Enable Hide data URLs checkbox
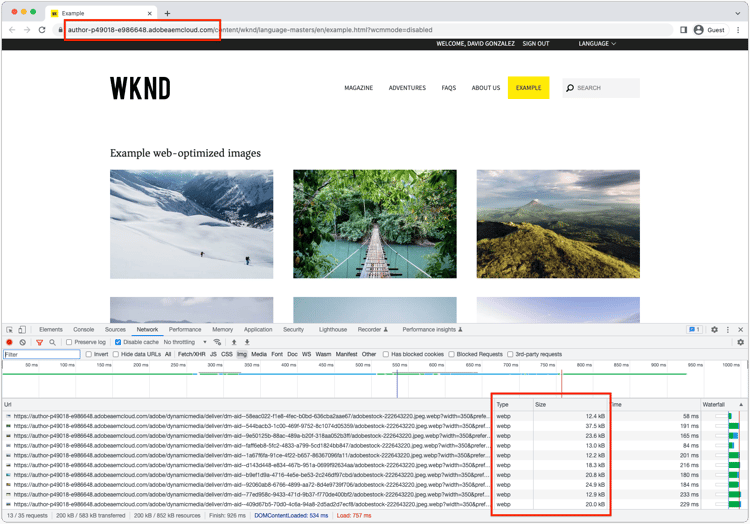The width and height of the screenshot is (750, 524). [116, 354]
